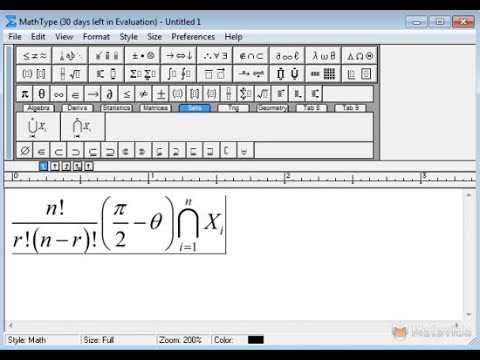480x360 pixels.
Task: Insert the intersection template with limits
Action: pos(83,127)
